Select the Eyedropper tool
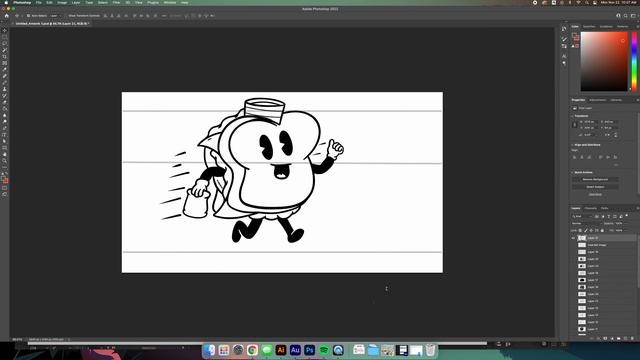Screen dimensions: 640x360 (x=4, y=70)
